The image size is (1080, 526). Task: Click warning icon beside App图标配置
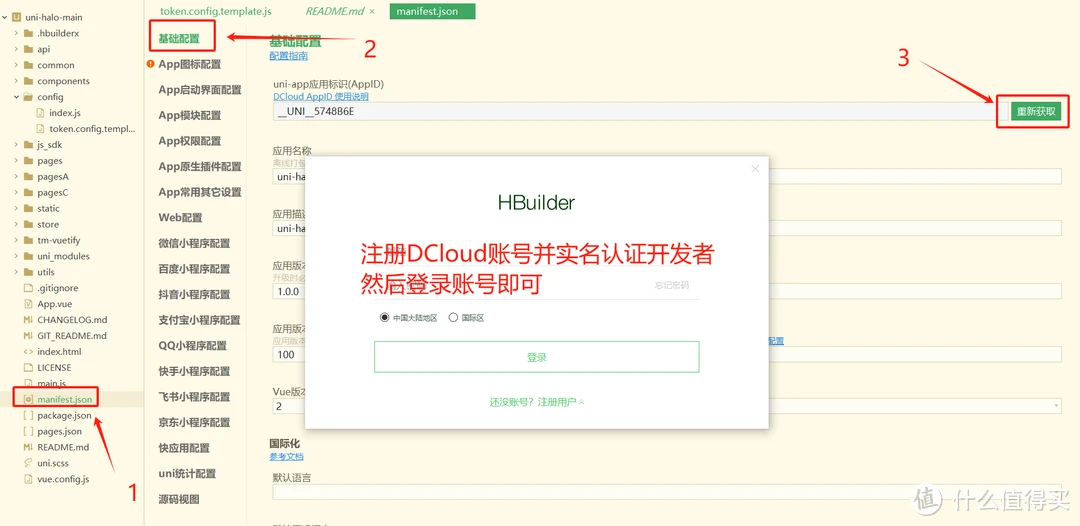pyautogui.click(x=151, y=65)
